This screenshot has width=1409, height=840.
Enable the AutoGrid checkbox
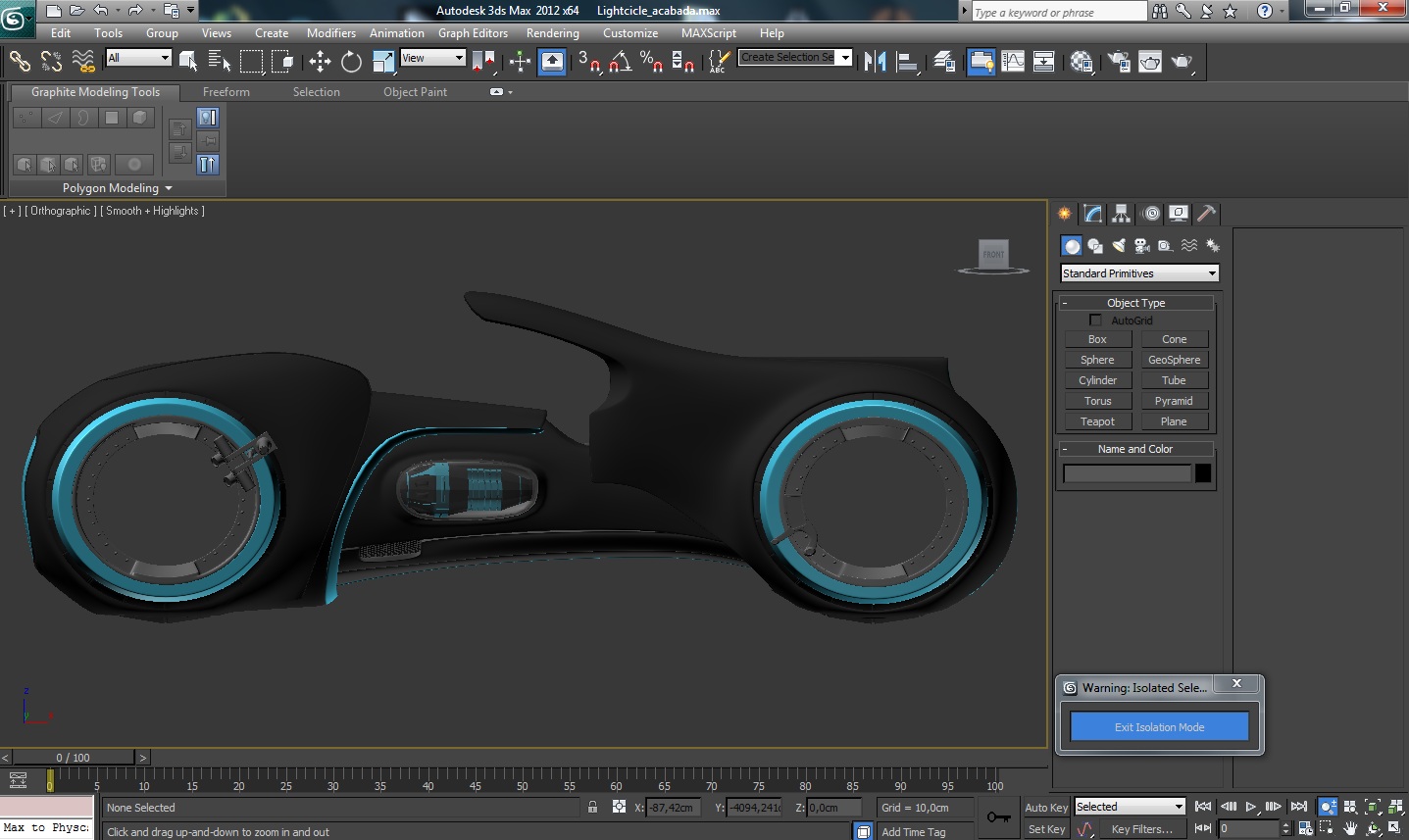coord(1095,321)
